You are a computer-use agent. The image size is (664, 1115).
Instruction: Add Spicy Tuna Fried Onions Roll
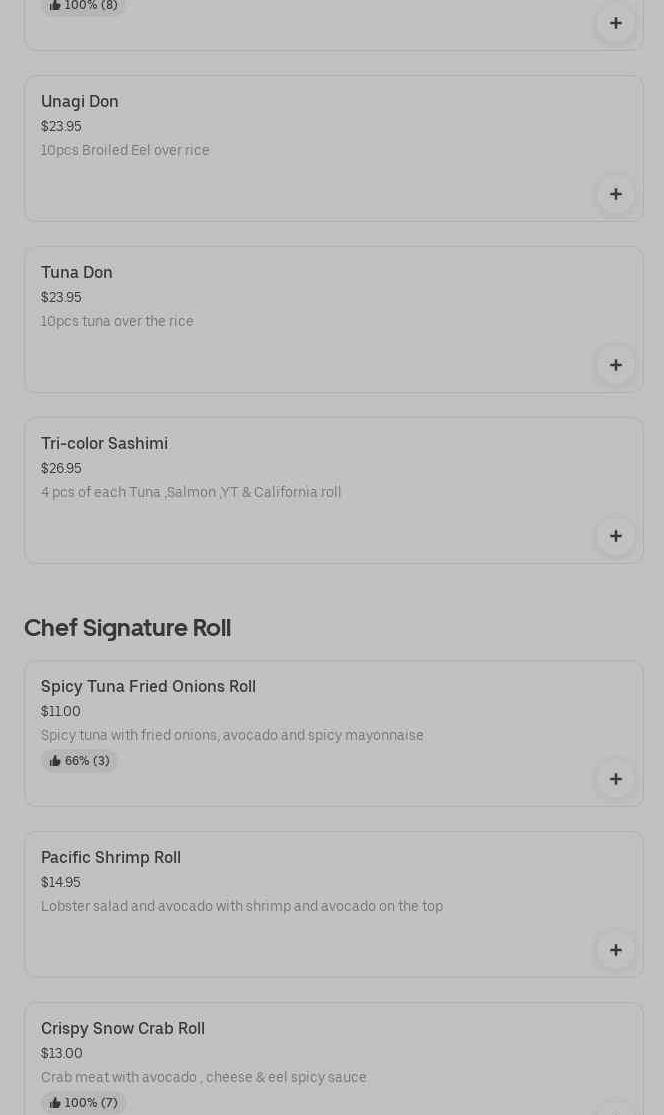(615, 779)
